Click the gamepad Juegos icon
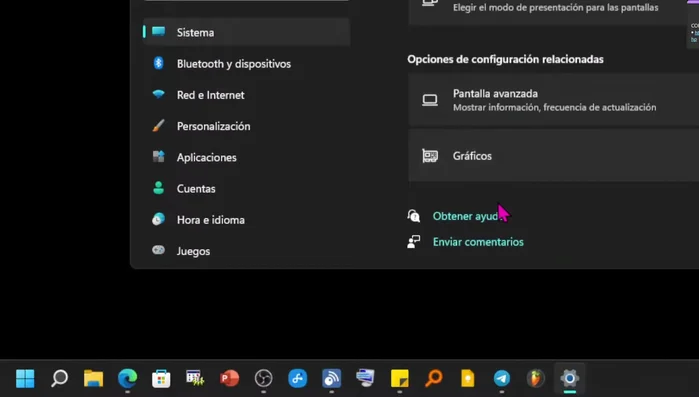This screenshot has width=699, height=397. coord(158,250)
